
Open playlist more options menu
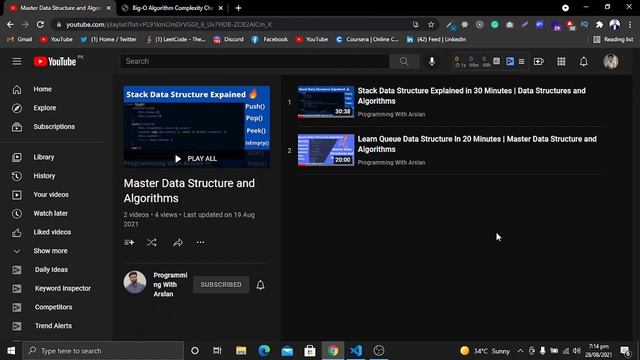pyautogui.click(x=200, y=242)
